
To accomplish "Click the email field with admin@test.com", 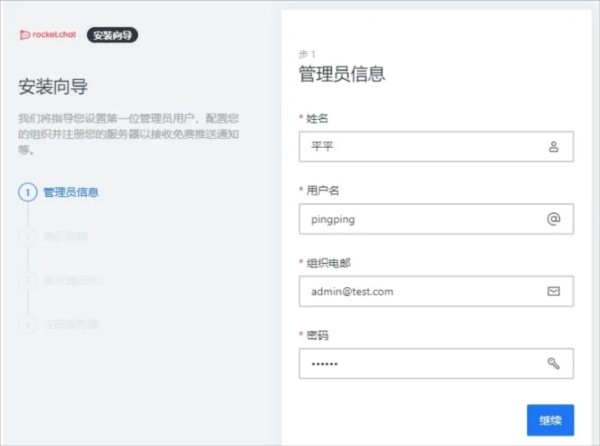I will (x=420, y=291).
